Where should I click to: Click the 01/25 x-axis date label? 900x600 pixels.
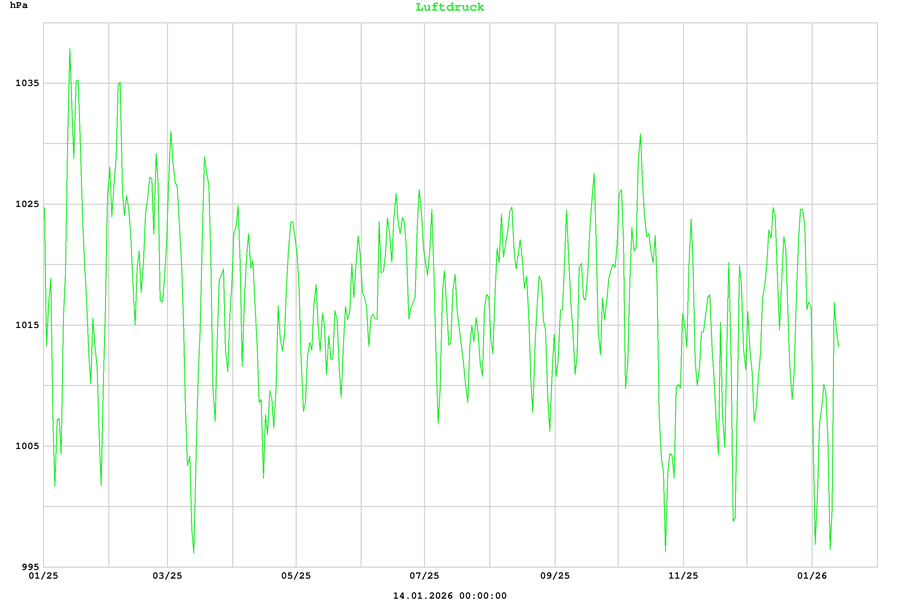tap(43, 576)
